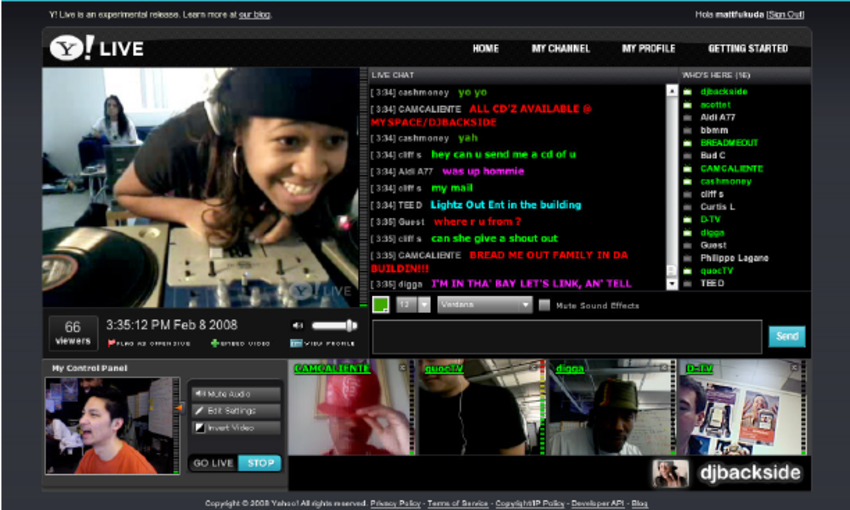
Task: Stop the broadcast with STOP
Action: [260, 463]
